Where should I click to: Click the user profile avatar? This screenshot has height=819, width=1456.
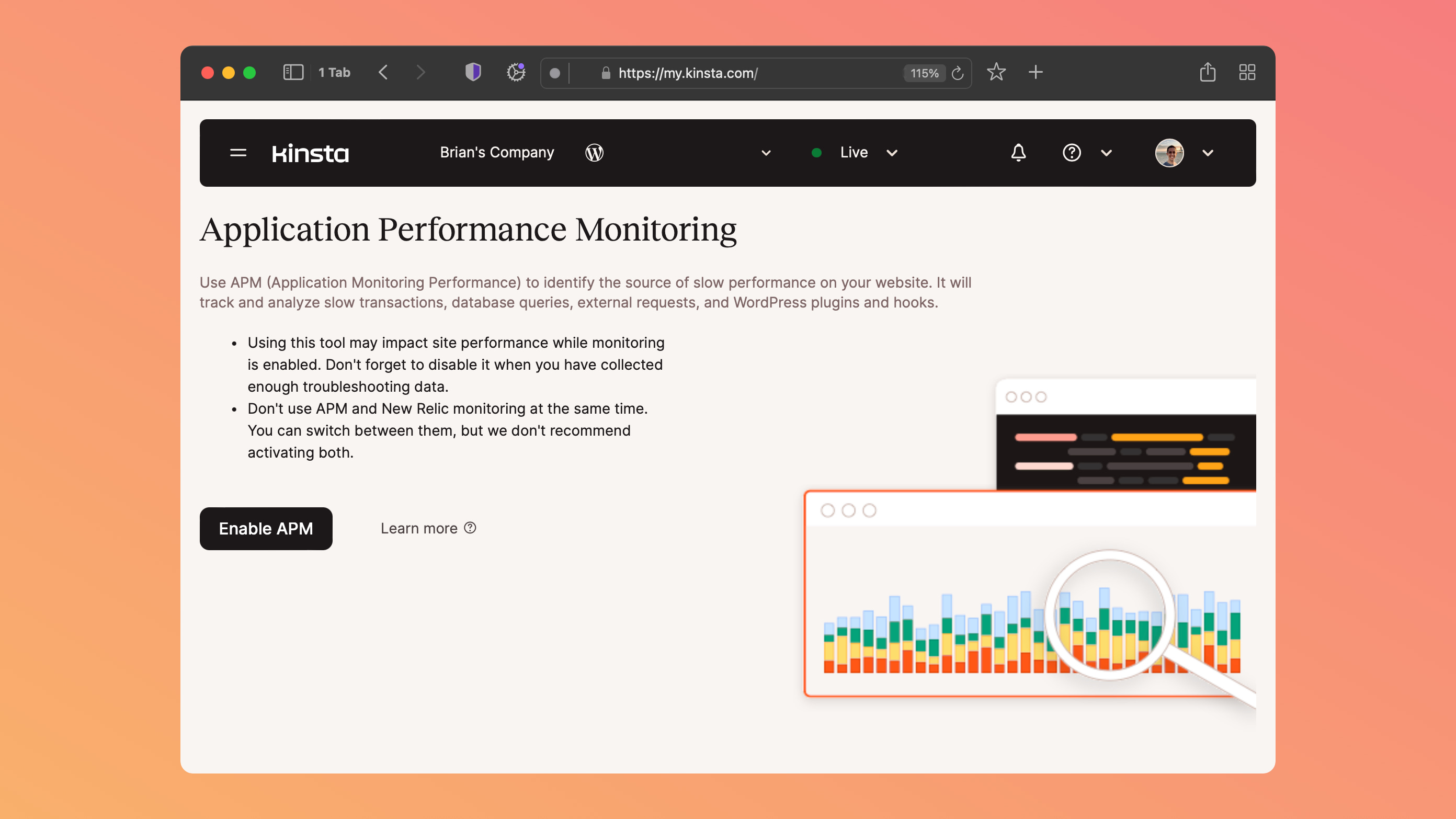(1169, 153)
